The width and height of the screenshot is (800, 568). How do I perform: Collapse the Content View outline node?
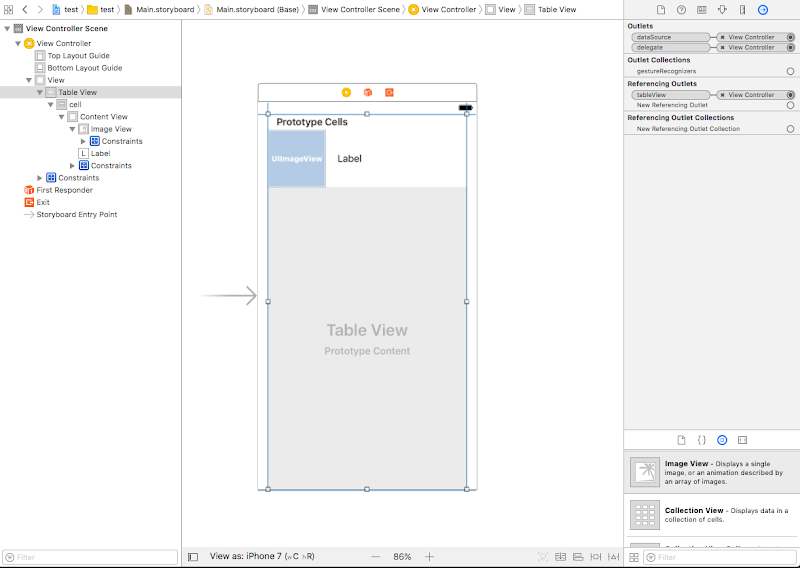tap(61, 117)
